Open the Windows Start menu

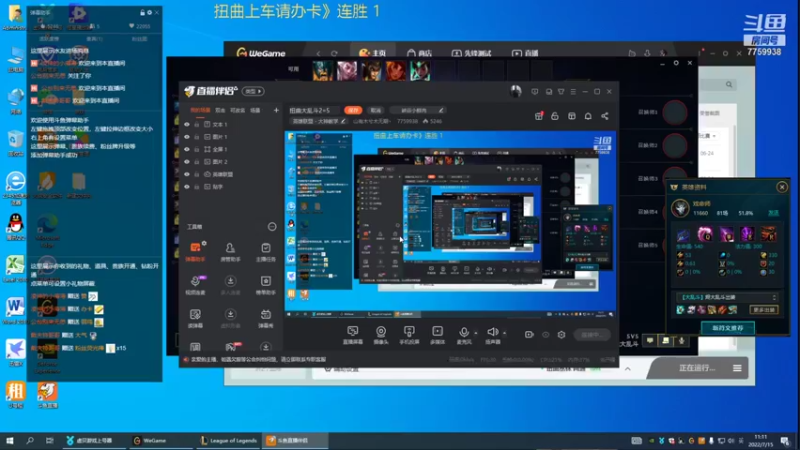pyautogui.click(x=10, y=440)
